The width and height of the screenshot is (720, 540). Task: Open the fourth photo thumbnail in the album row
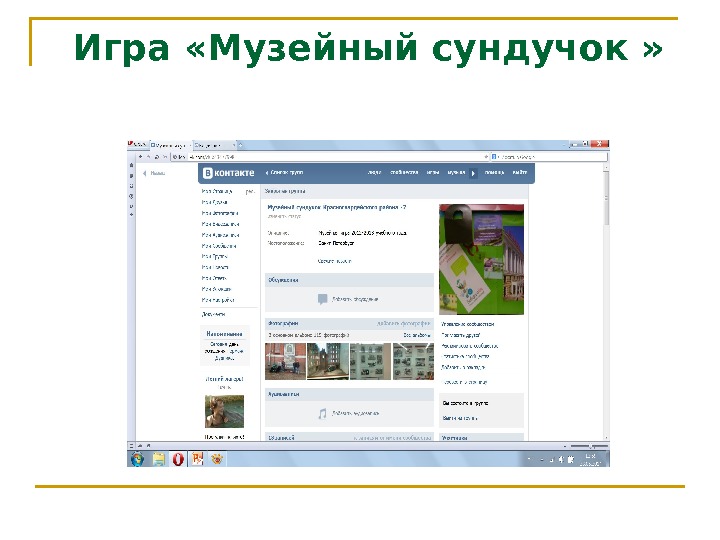413,361
